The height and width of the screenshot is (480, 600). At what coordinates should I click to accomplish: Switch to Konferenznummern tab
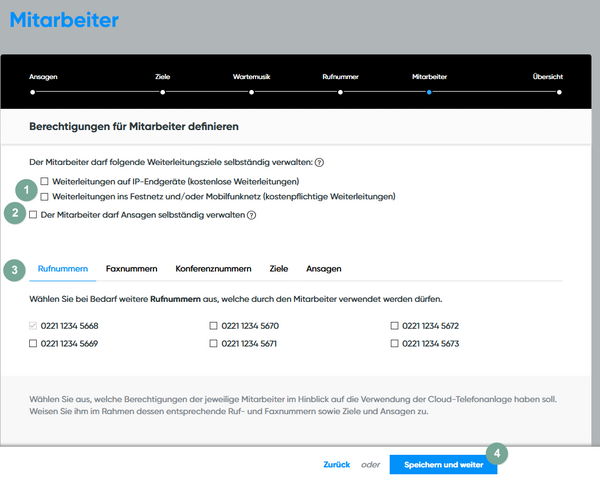coord(213,269)
